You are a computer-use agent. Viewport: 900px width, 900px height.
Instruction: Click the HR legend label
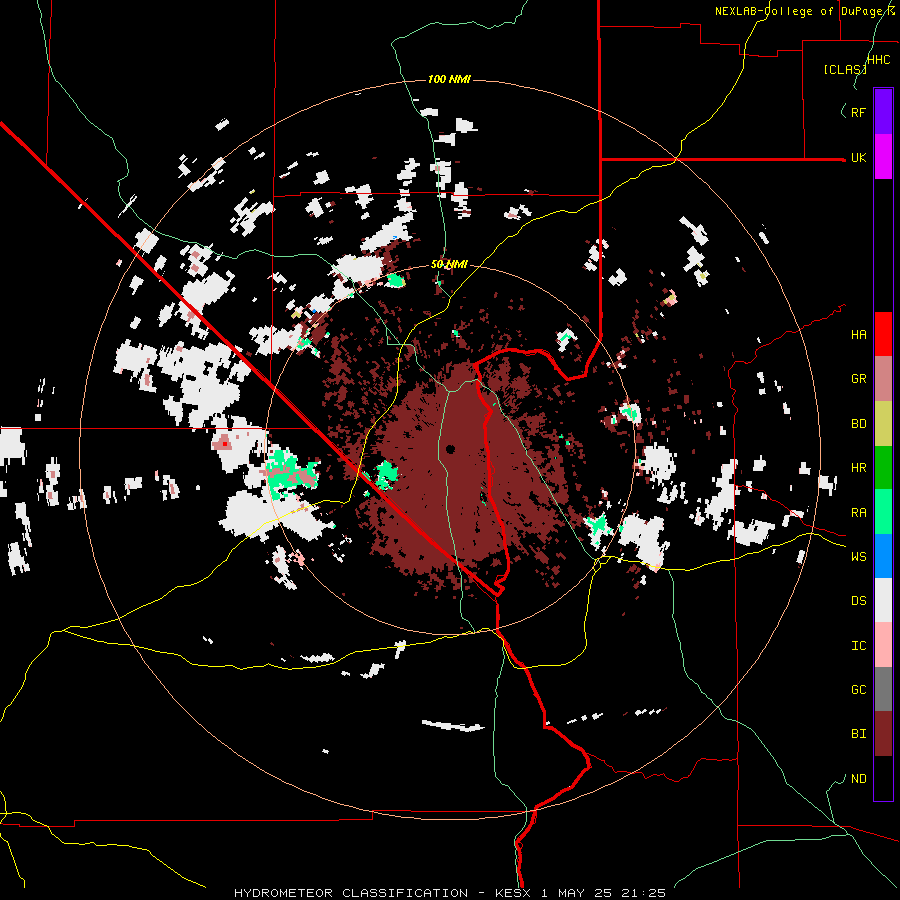pos(858,468)
